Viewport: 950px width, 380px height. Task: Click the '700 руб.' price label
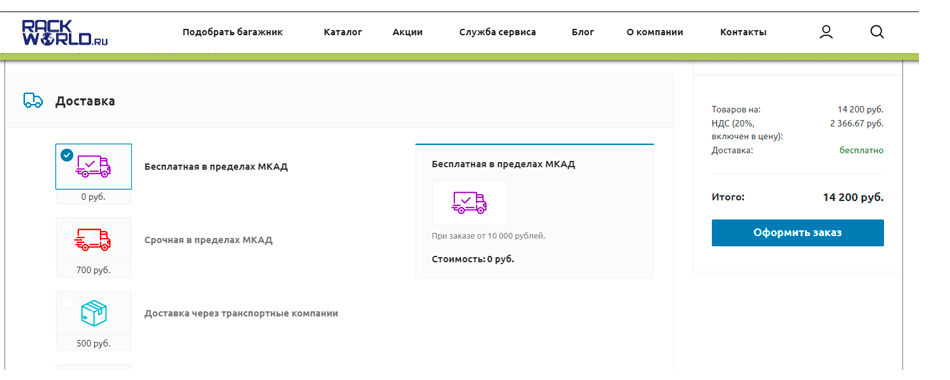[x=93, y=270]
